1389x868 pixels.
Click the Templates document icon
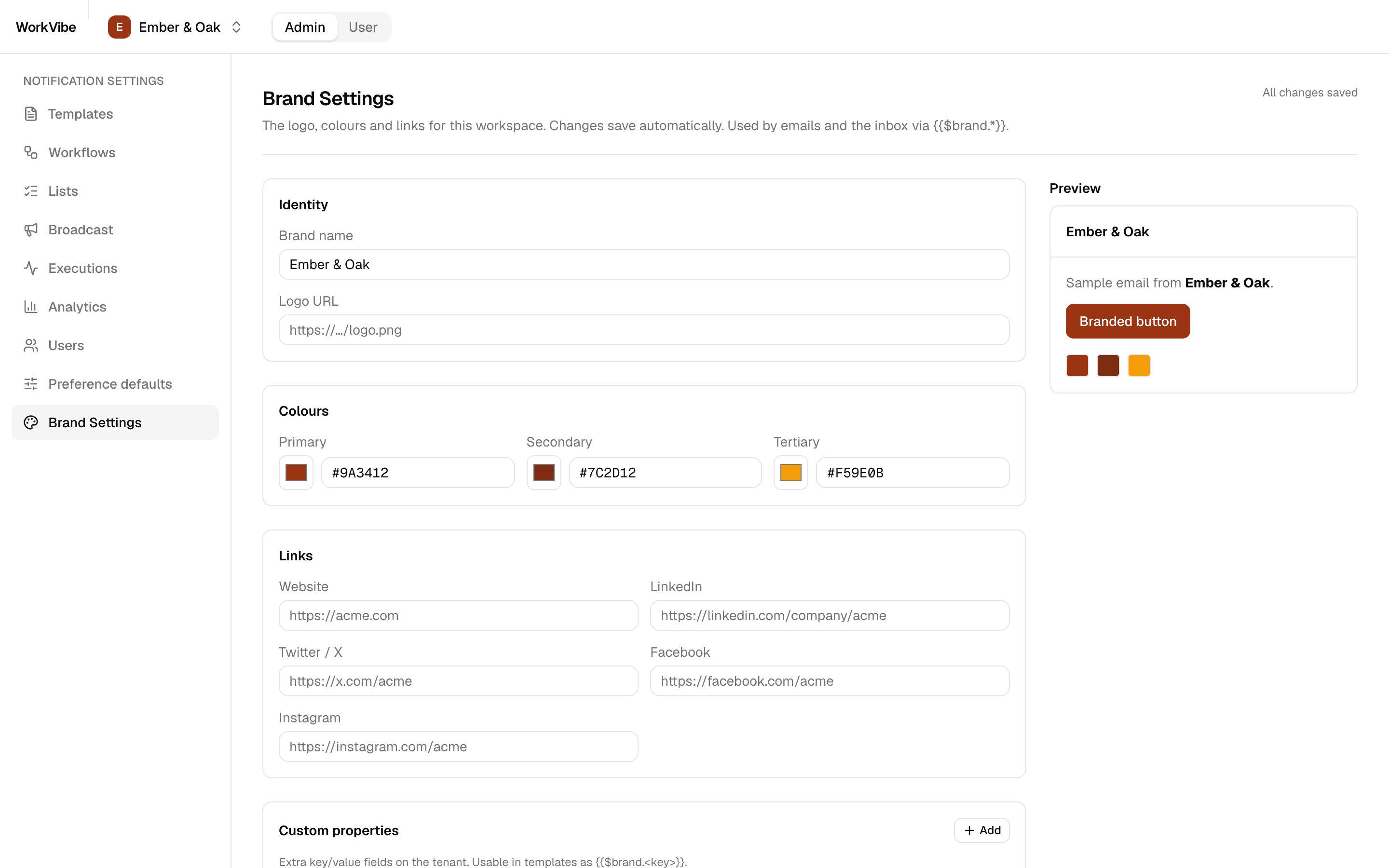31,114
